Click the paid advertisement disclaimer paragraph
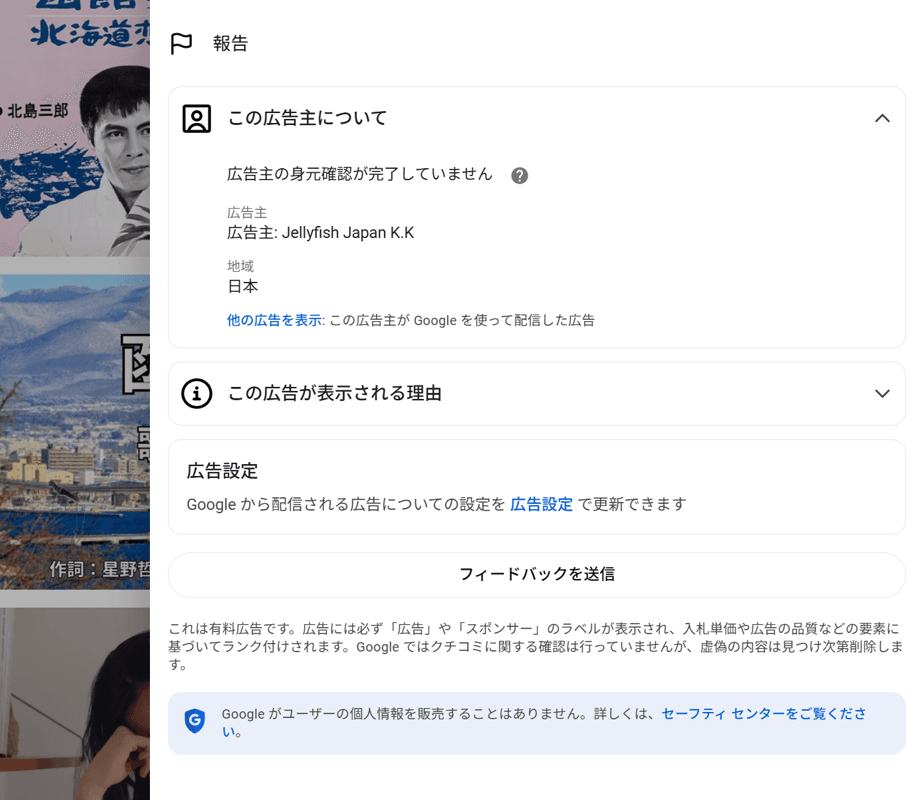Viewport: 914px width, 800px height. tap(536, 647)
